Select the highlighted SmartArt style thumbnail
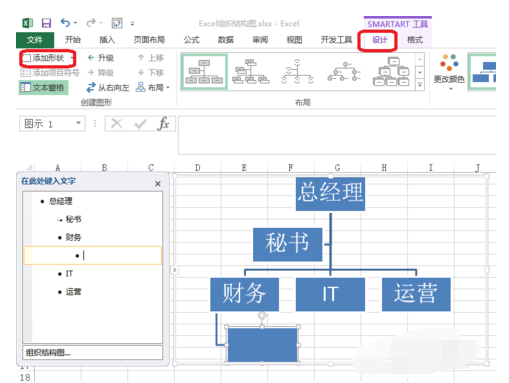This screenshot has height=383, width=509. [x=482, y=72]
